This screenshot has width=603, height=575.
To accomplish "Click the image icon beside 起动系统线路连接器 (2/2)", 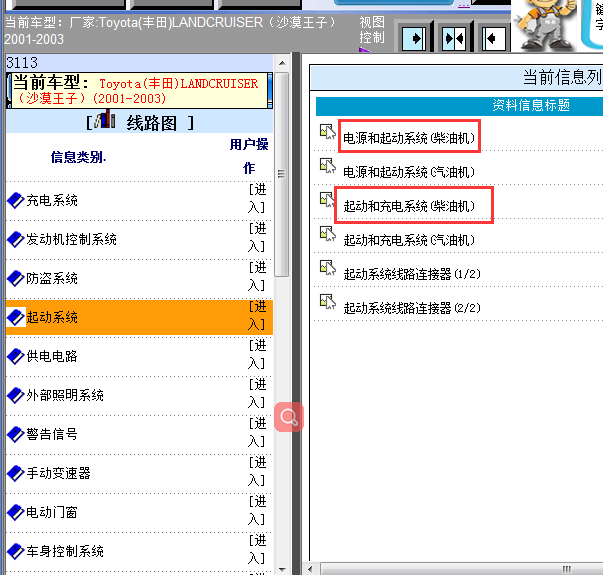I will (x=328, y=301).
